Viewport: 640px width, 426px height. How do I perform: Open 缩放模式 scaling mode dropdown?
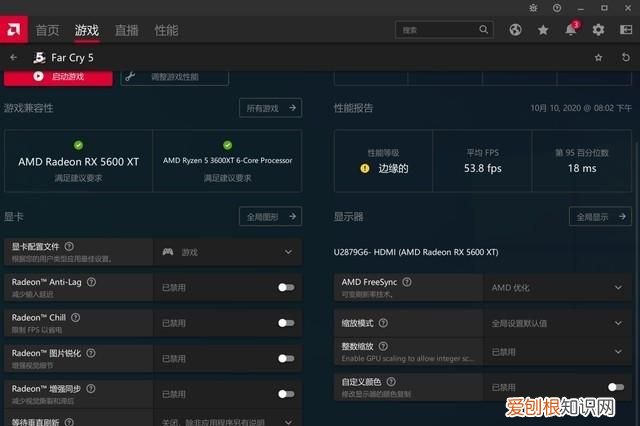[558, 323]
